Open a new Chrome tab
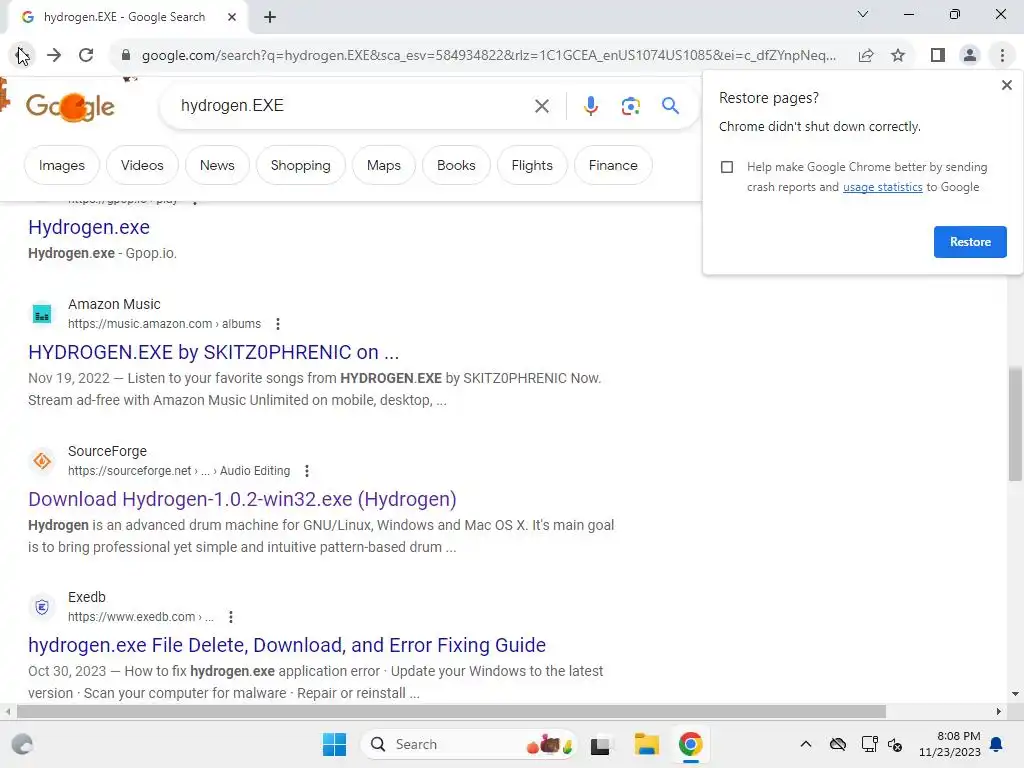This screenshot has height=768, width=1024. pyautogui.click(x=270, y=17)
